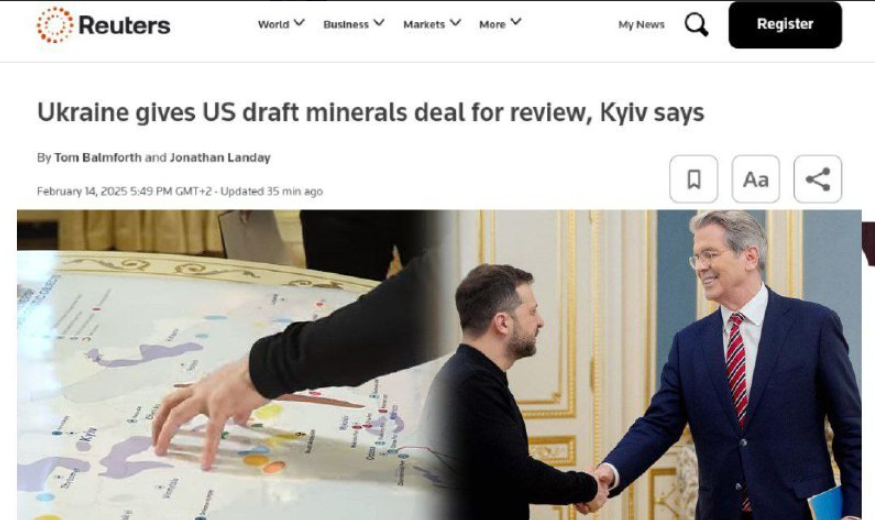Open the search magnifier icon
Viewport: 875px width, 520px height.
tap(696, 25)
